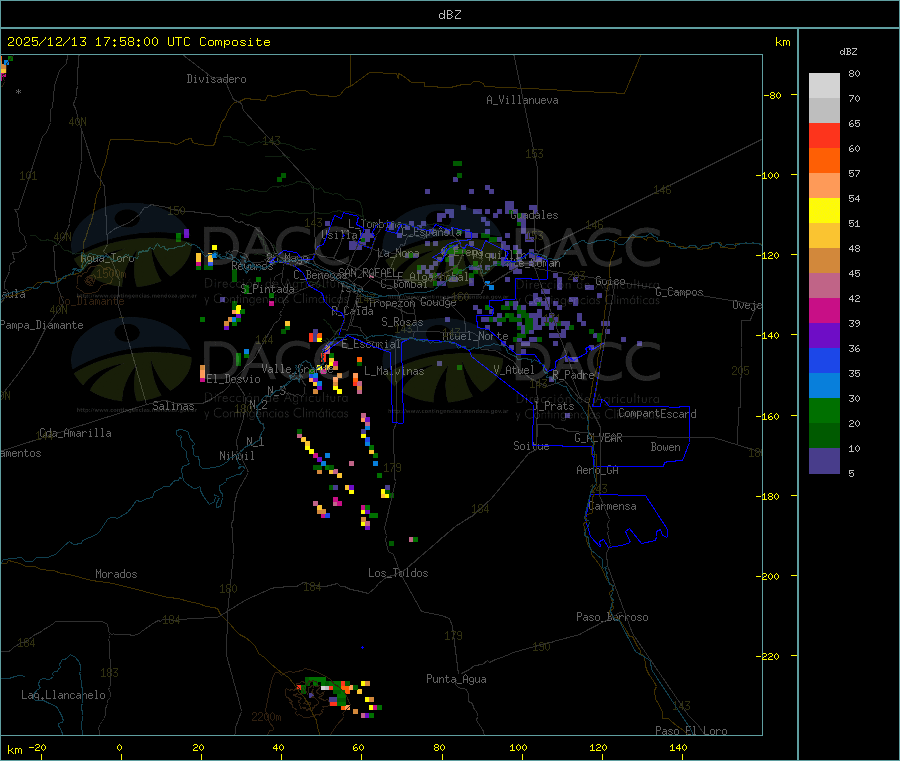The image size is (900, 761).
Task: Click the green 20-30 dBZ legend swatch
Action: (x=824, y=411)
